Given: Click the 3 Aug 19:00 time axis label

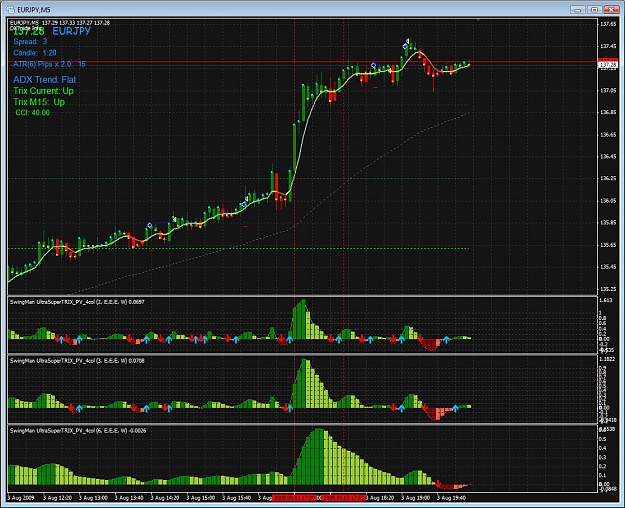Looking at the screenshot, I should click(416, 498).
